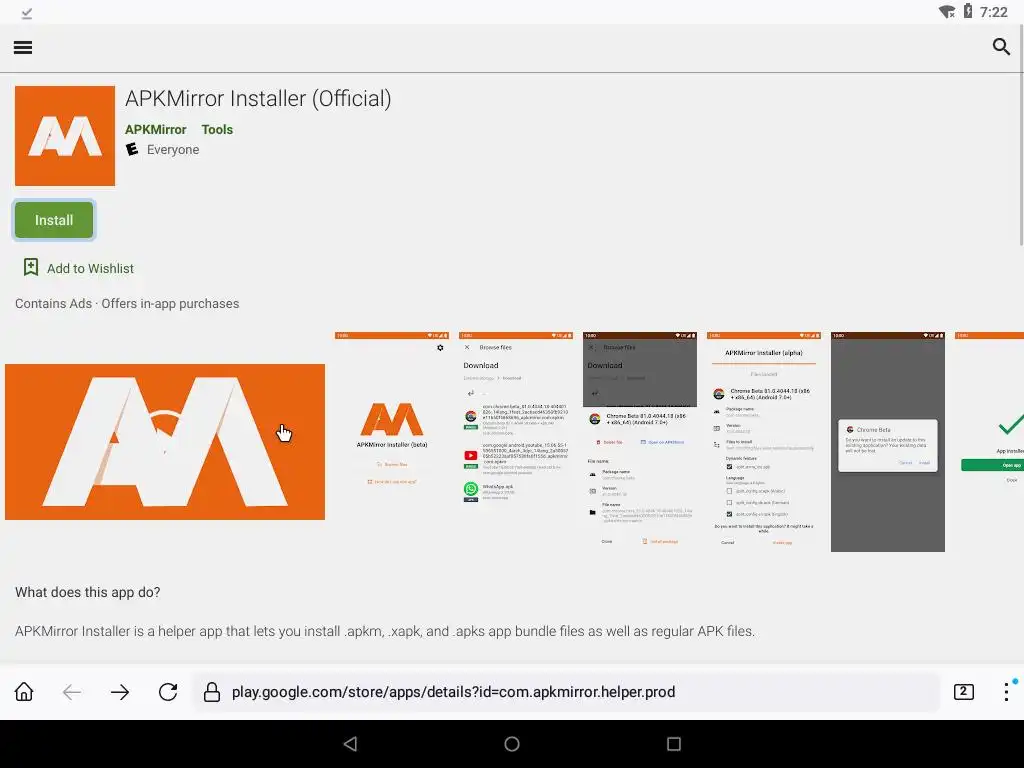Image resolution: width=1024 pixels, height=768 pixels.
Task: Go back in the browser
Action: tap(72, 692)
